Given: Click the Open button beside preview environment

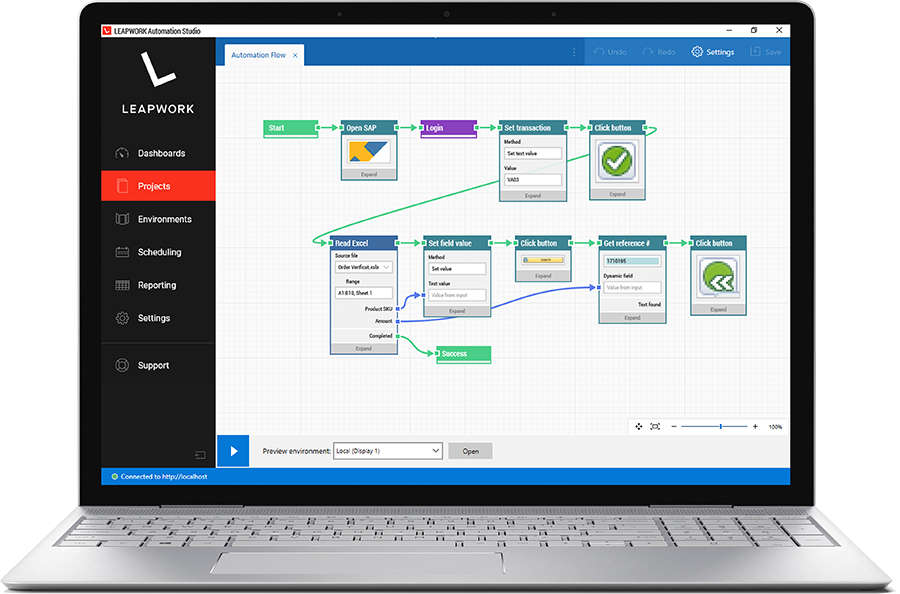Looking at the screenshot, I should click(470, 451).
